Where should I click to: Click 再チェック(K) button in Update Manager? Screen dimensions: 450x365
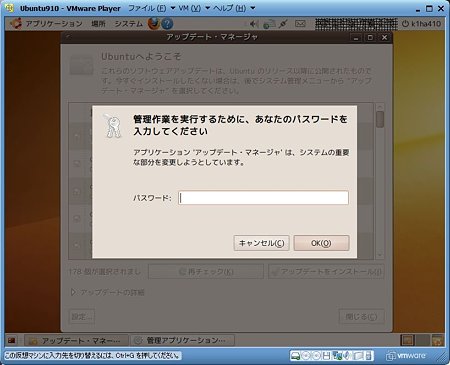[206, 272]
